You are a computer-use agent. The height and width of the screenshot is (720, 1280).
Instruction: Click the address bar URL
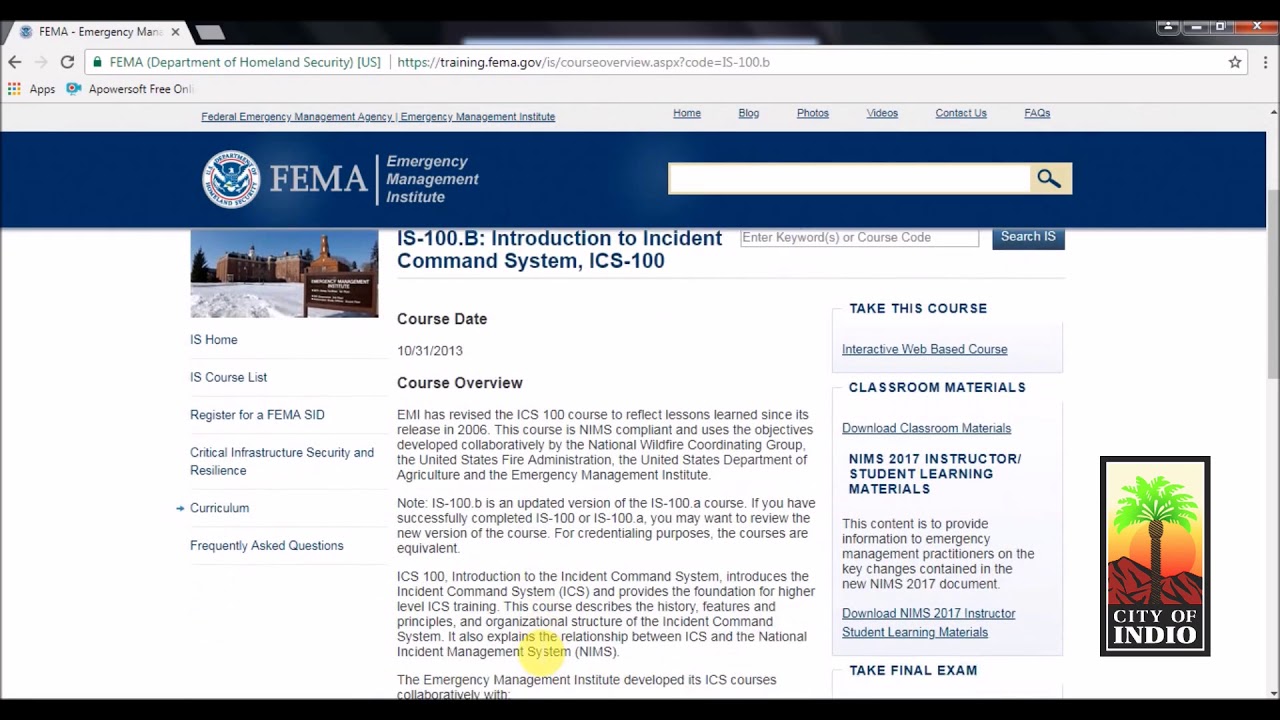coord(583,62)
